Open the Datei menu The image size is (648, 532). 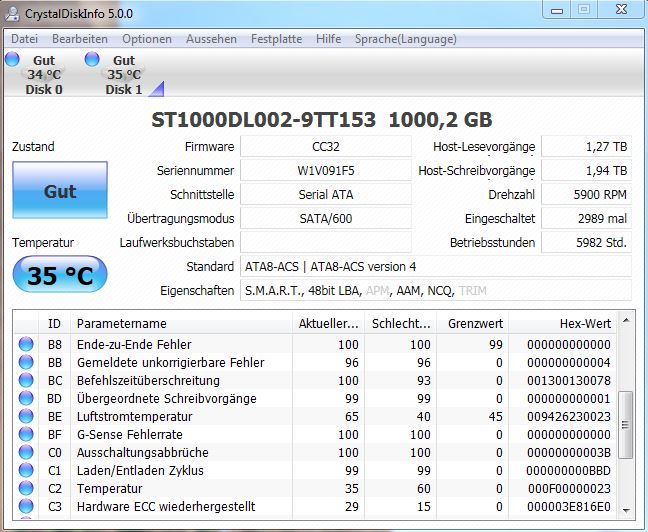coord(24,39)
